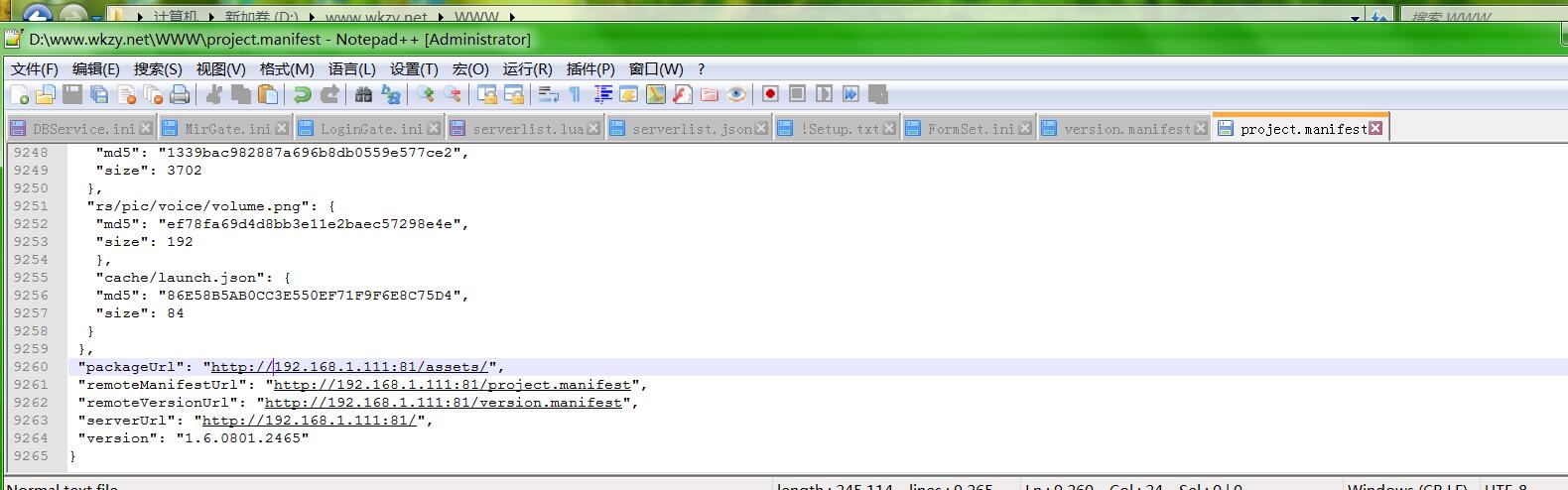Click the serverUrl http://192.168.1.111:81/ link
The width and height of the screenshot is (1568, 490).
pos(309,421)
